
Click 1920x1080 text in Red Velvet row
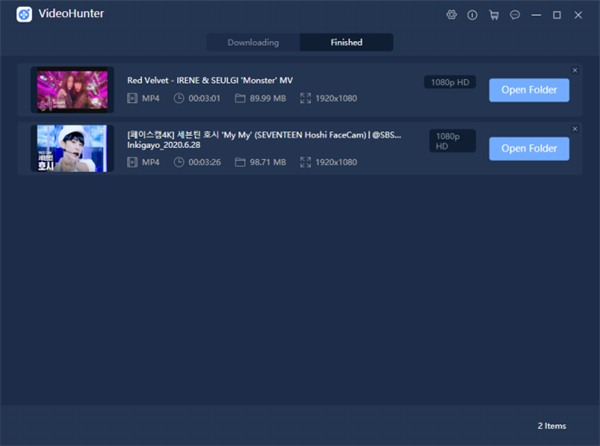tap(336, 98)
